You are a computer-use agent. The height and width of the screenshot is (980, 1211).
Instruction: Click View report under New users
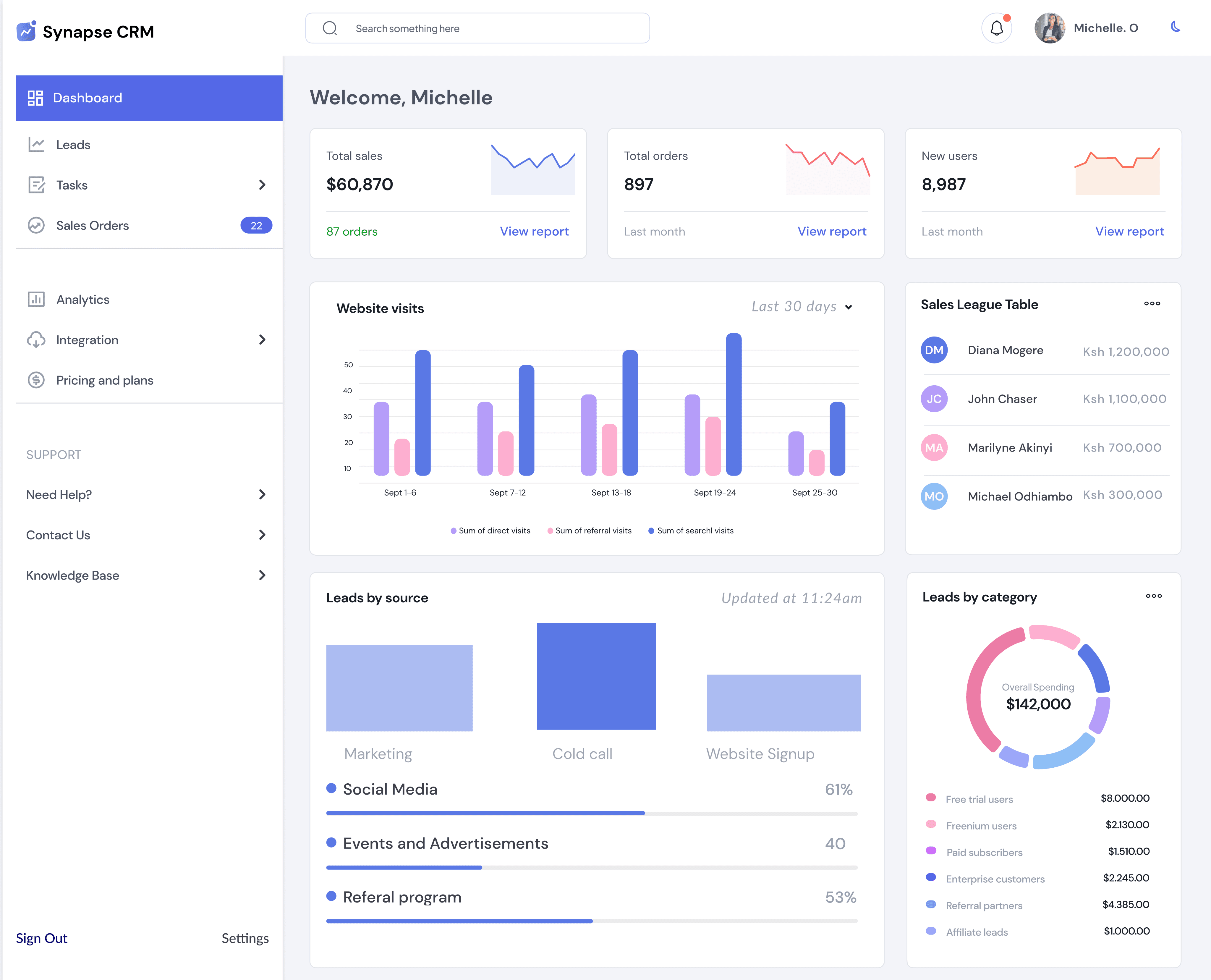point(1129,232)
